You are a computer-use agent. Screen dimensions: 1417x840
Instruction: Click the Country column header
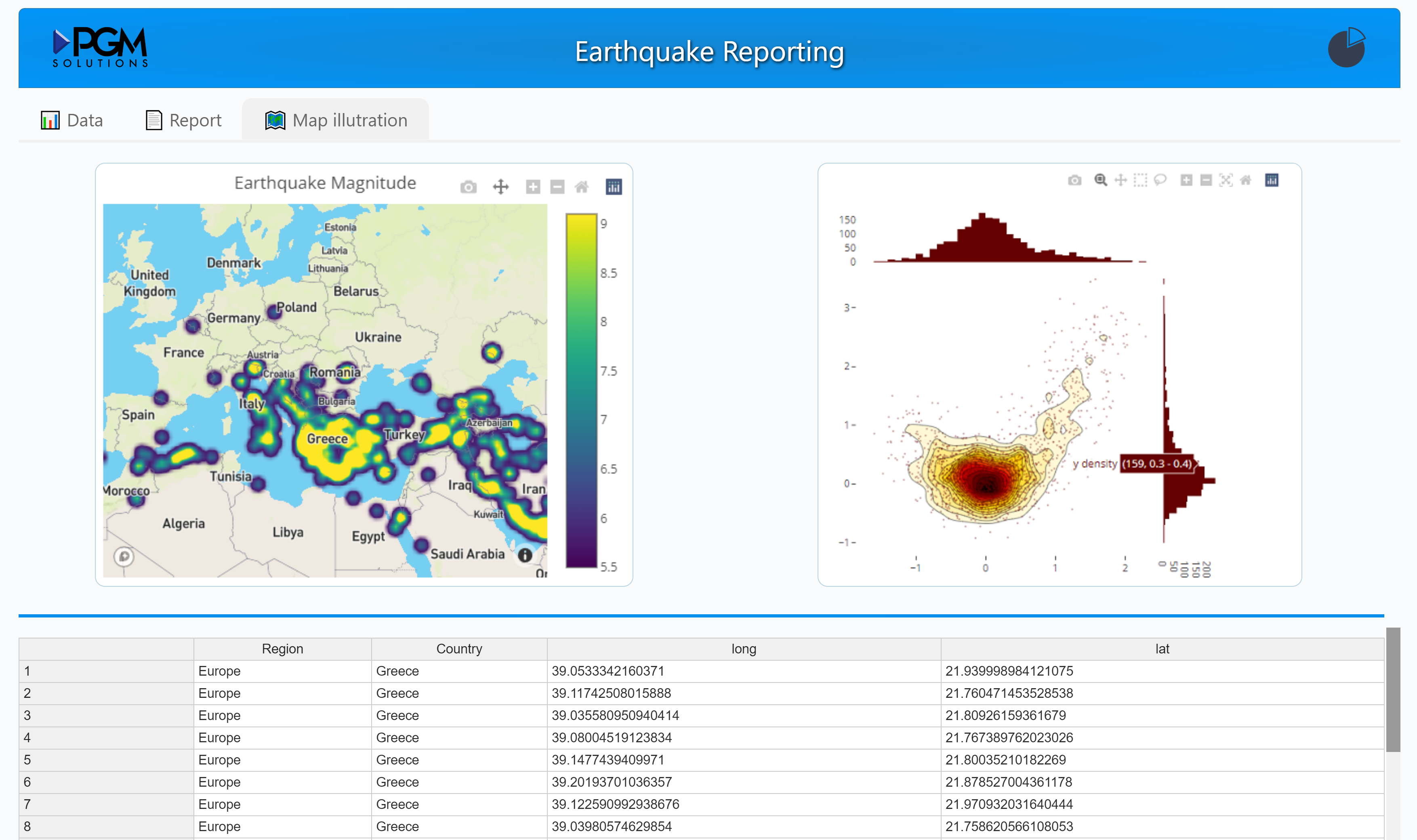pos(459,649)
